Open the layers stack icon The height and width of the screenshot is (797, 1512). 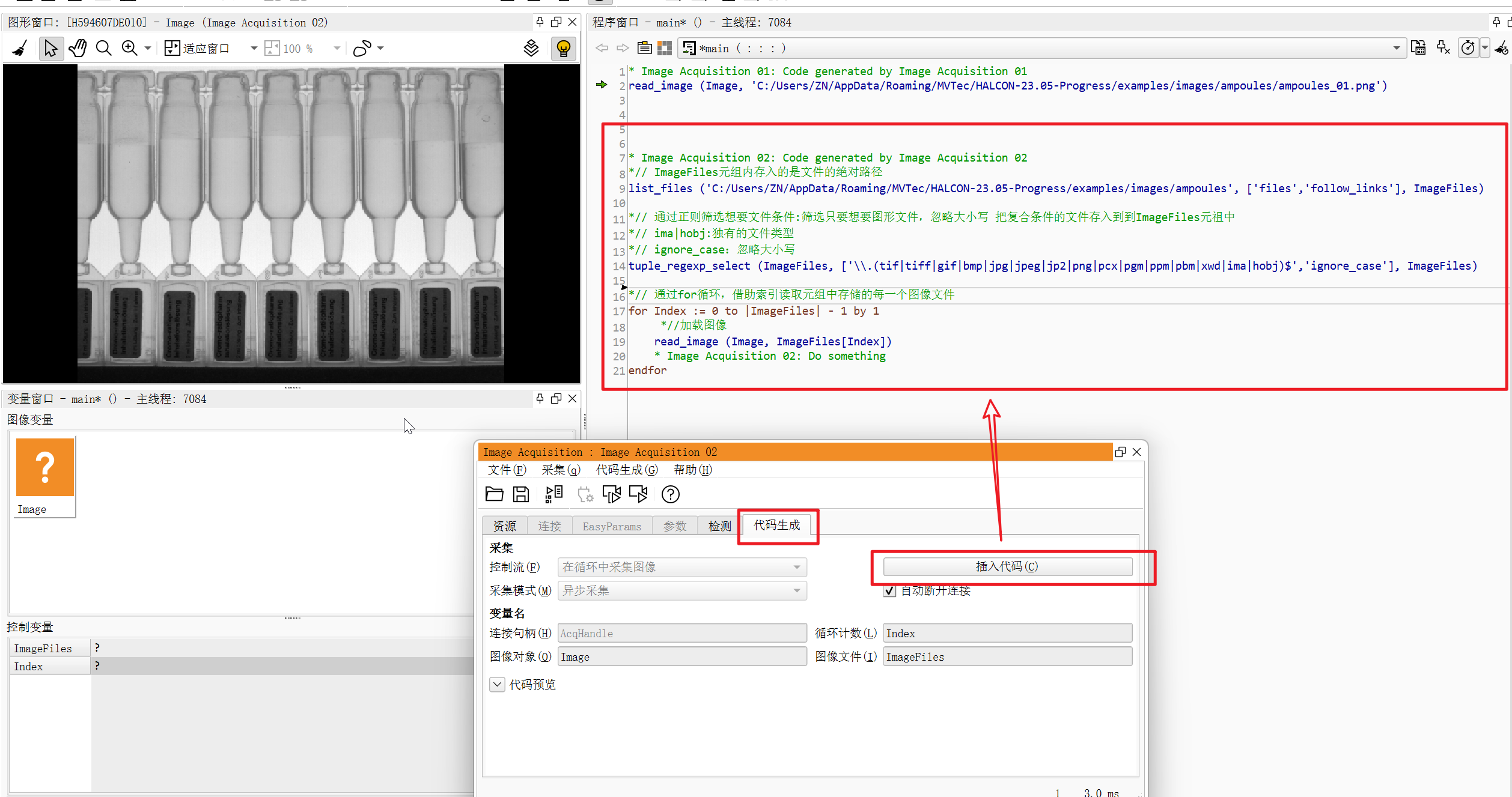pyautogui.click(x=531, y=48)
